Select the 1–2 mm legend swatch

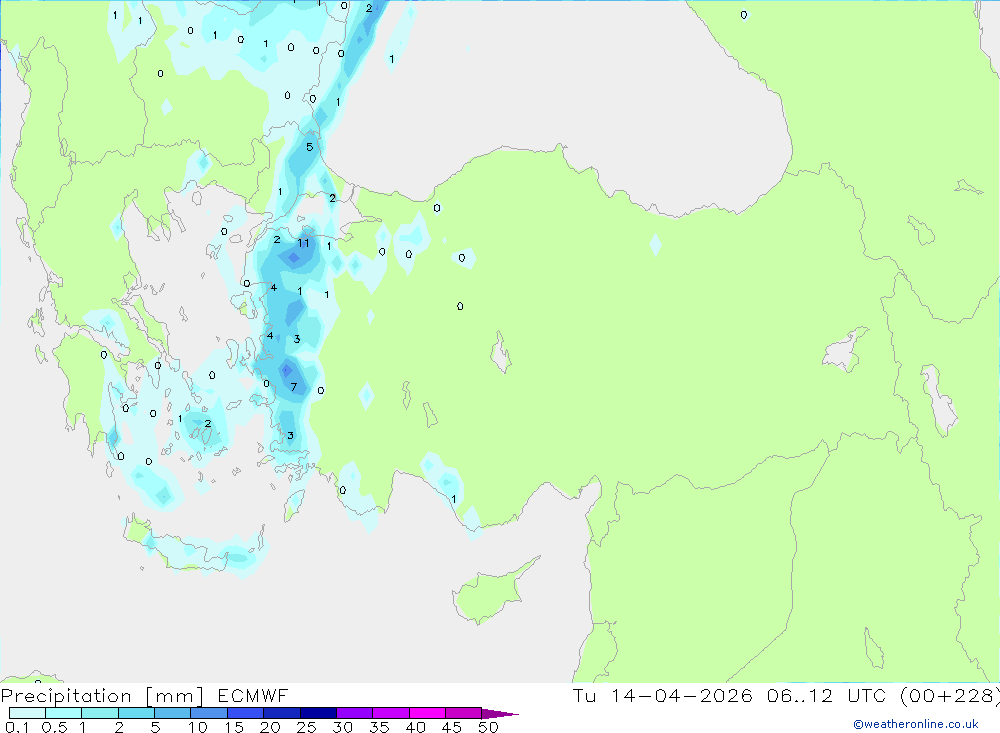100,713
